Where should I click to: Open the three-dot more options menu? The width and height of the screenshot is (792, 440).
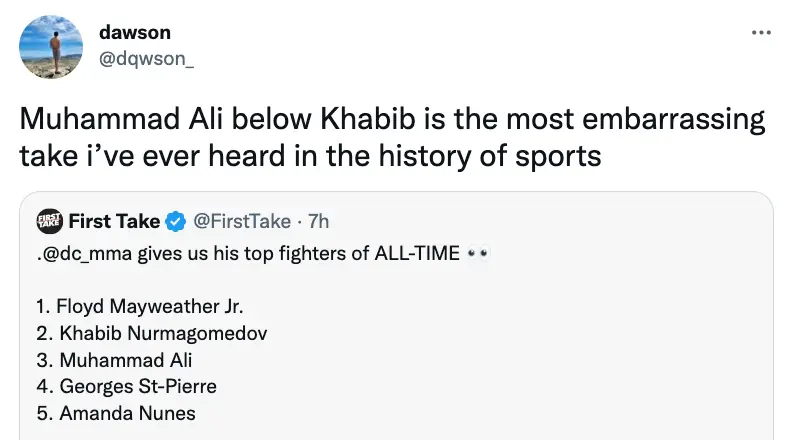(x=761, y=33)
